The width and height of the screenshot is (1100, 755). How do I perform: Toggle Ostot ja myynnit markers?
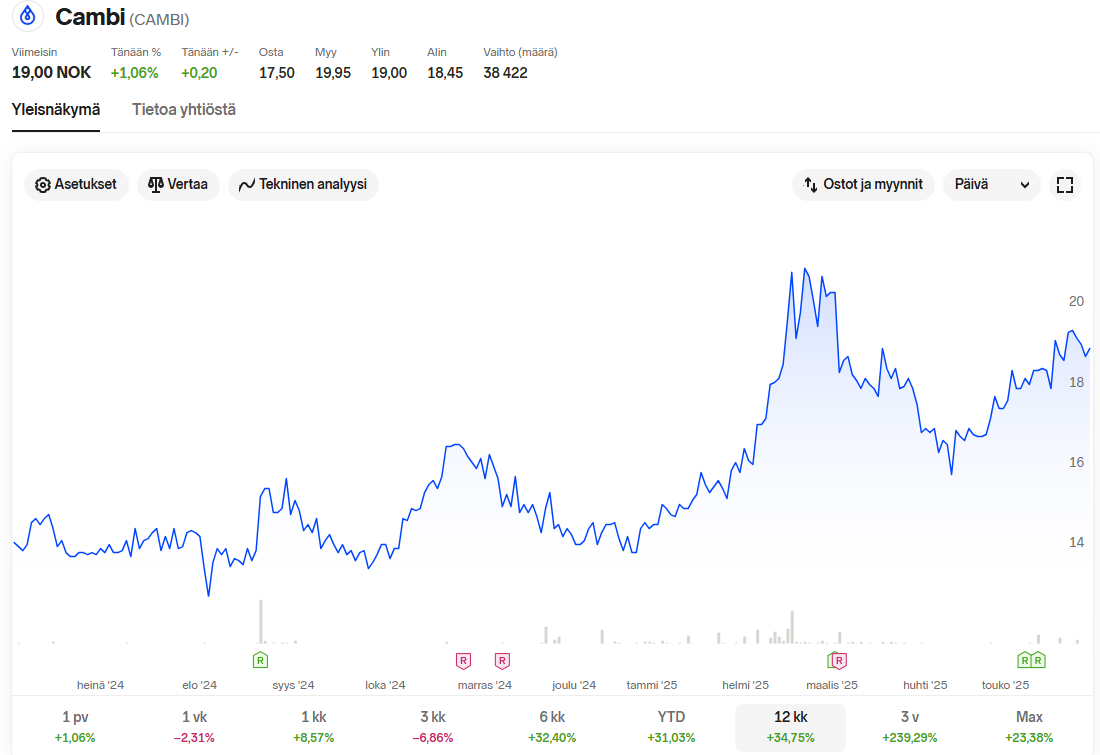(x=863, y=185)
